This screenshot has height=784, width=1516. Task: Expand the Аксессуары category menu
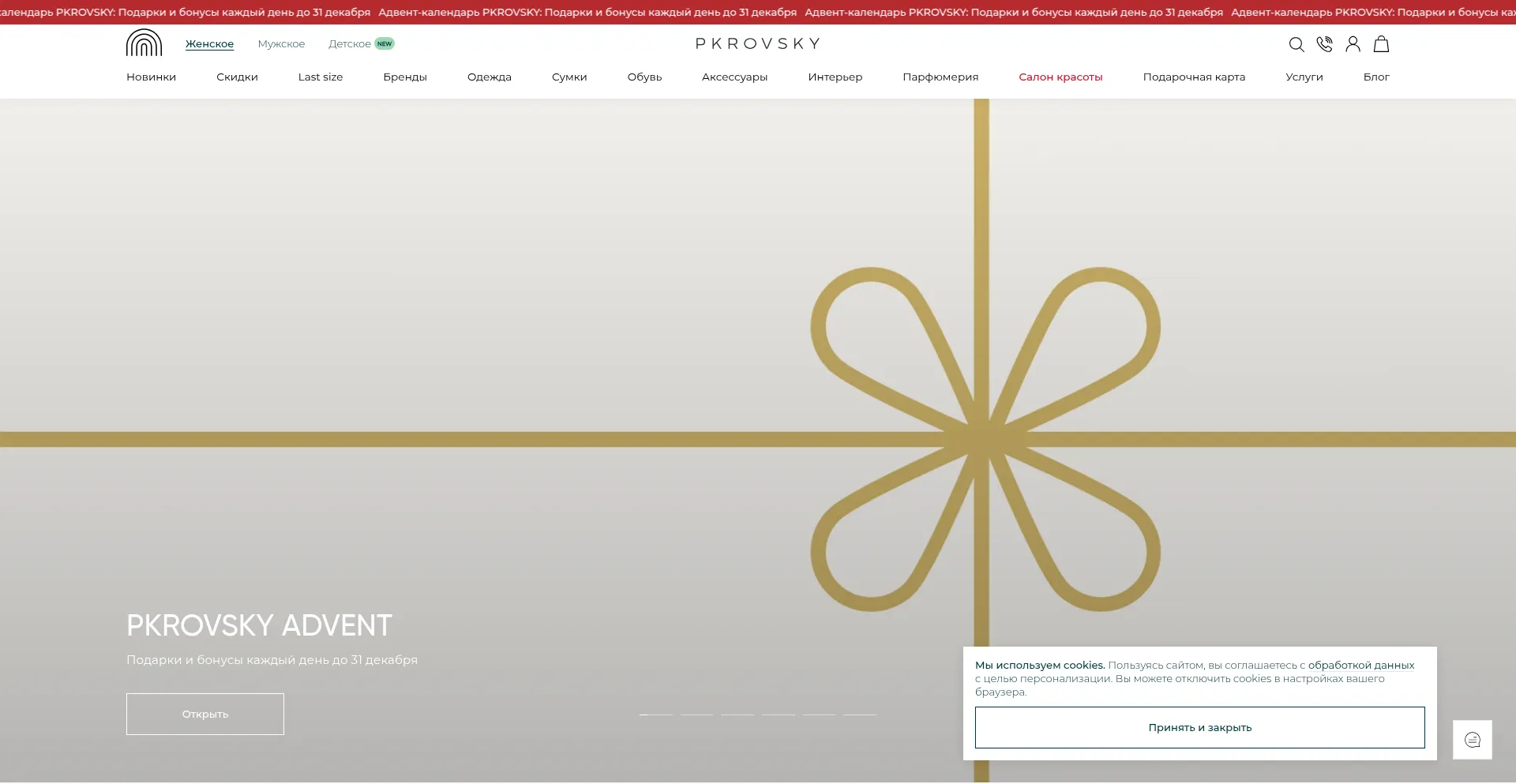tap(734, 77)
